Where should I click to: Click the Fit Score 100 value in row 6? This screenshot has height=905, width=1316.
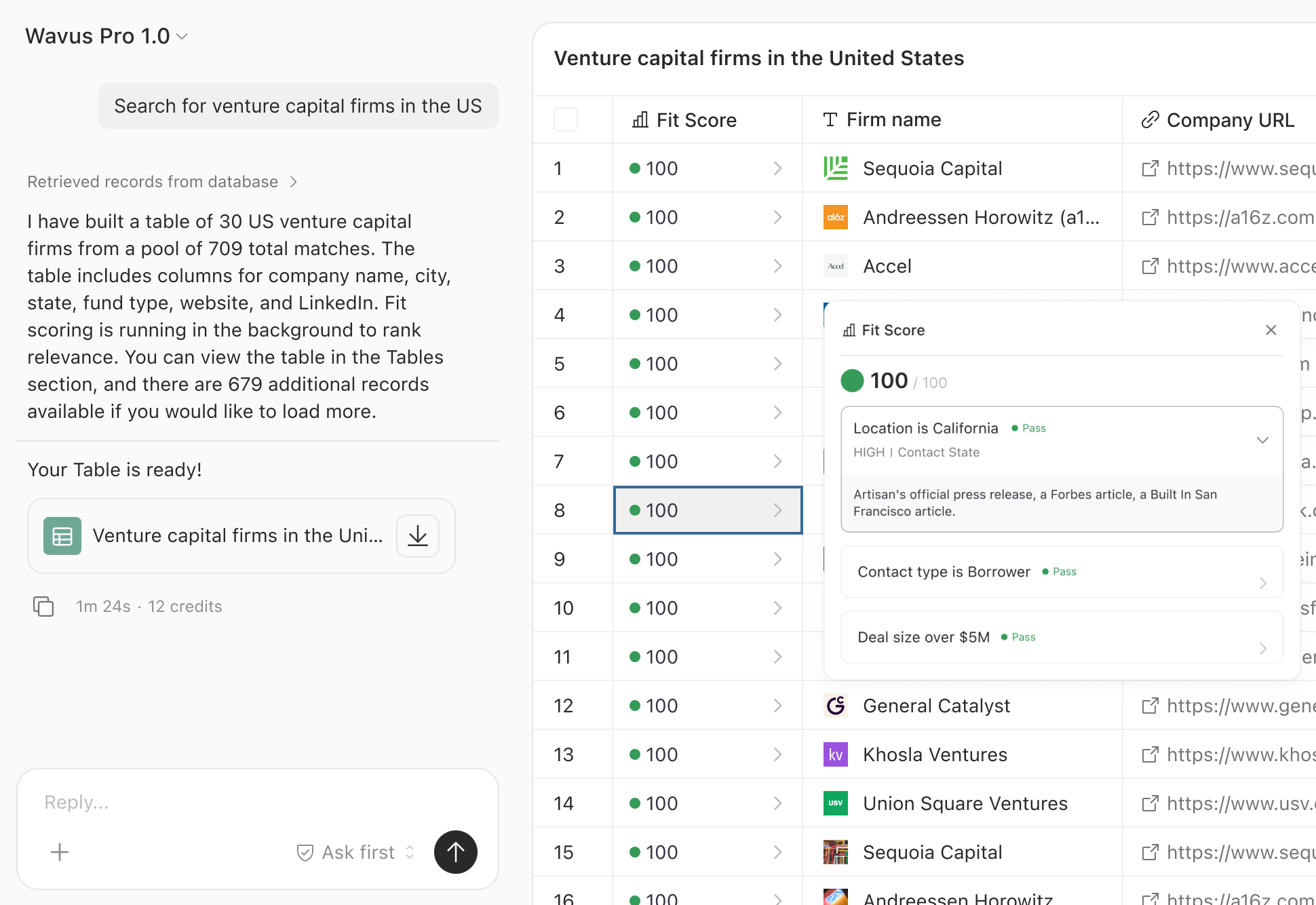[x=662, y=412]
